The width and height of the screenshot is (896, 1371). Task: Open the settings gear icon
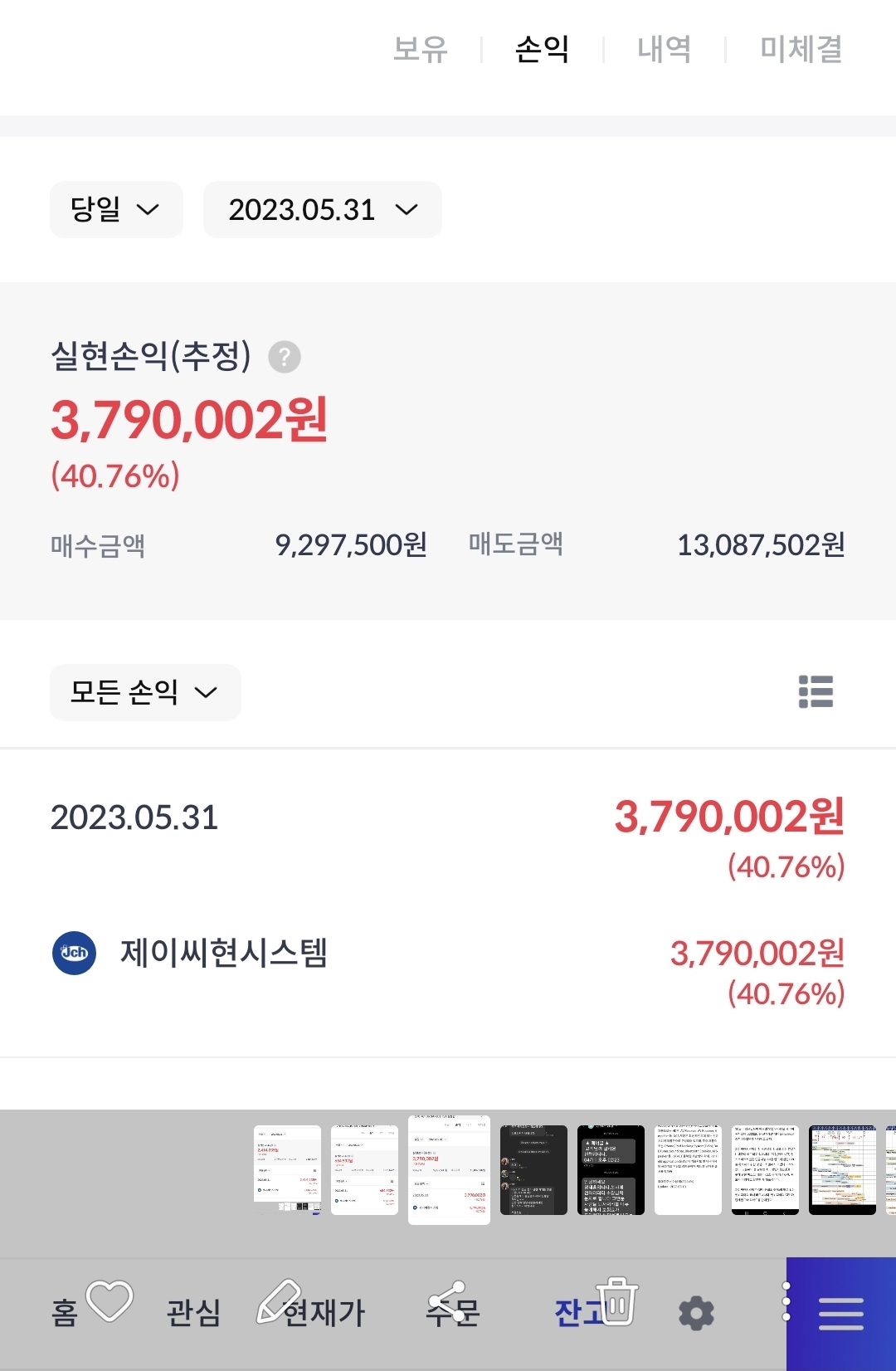pos(696,1314)
